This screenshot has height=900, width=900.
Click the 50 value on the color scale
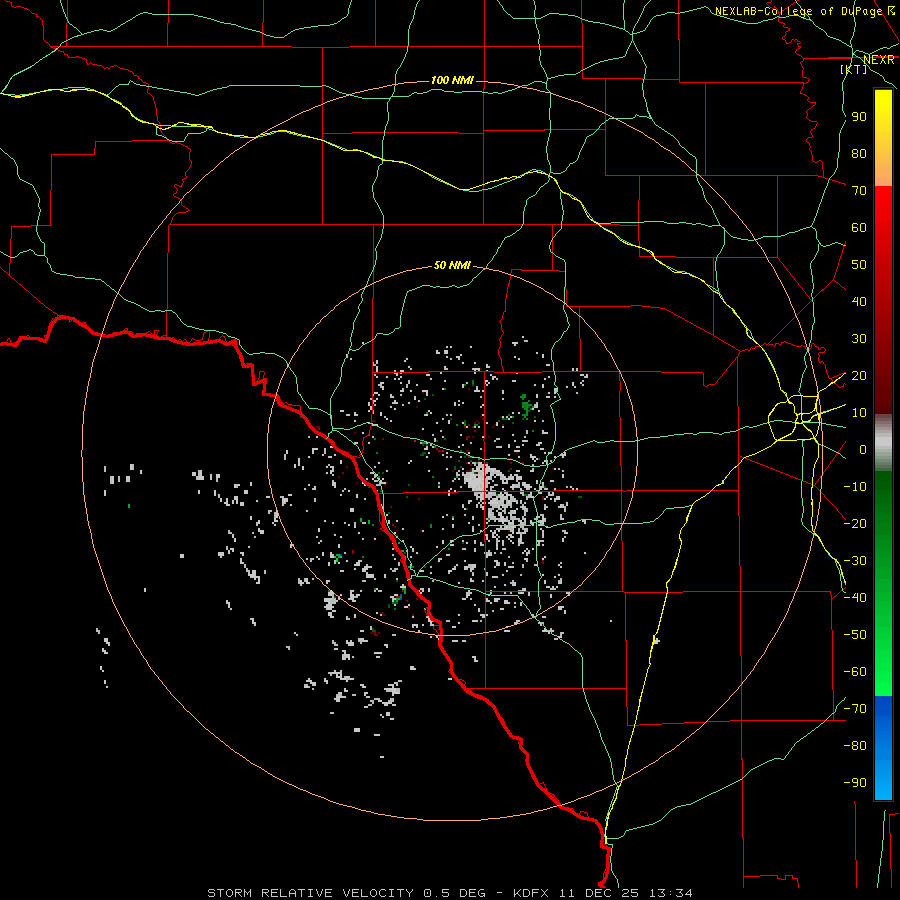859,265
